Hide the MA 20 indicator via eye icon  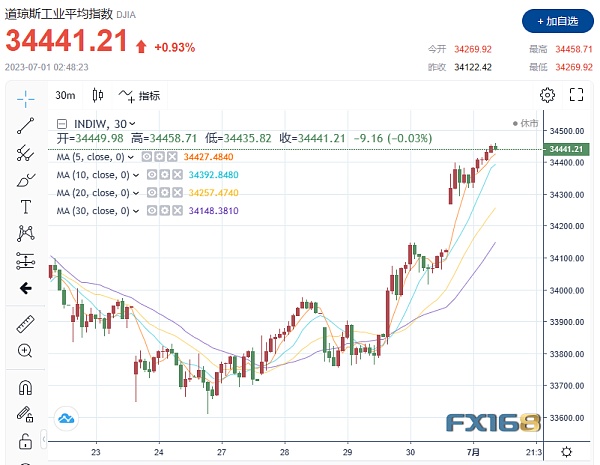coord(152,193)
